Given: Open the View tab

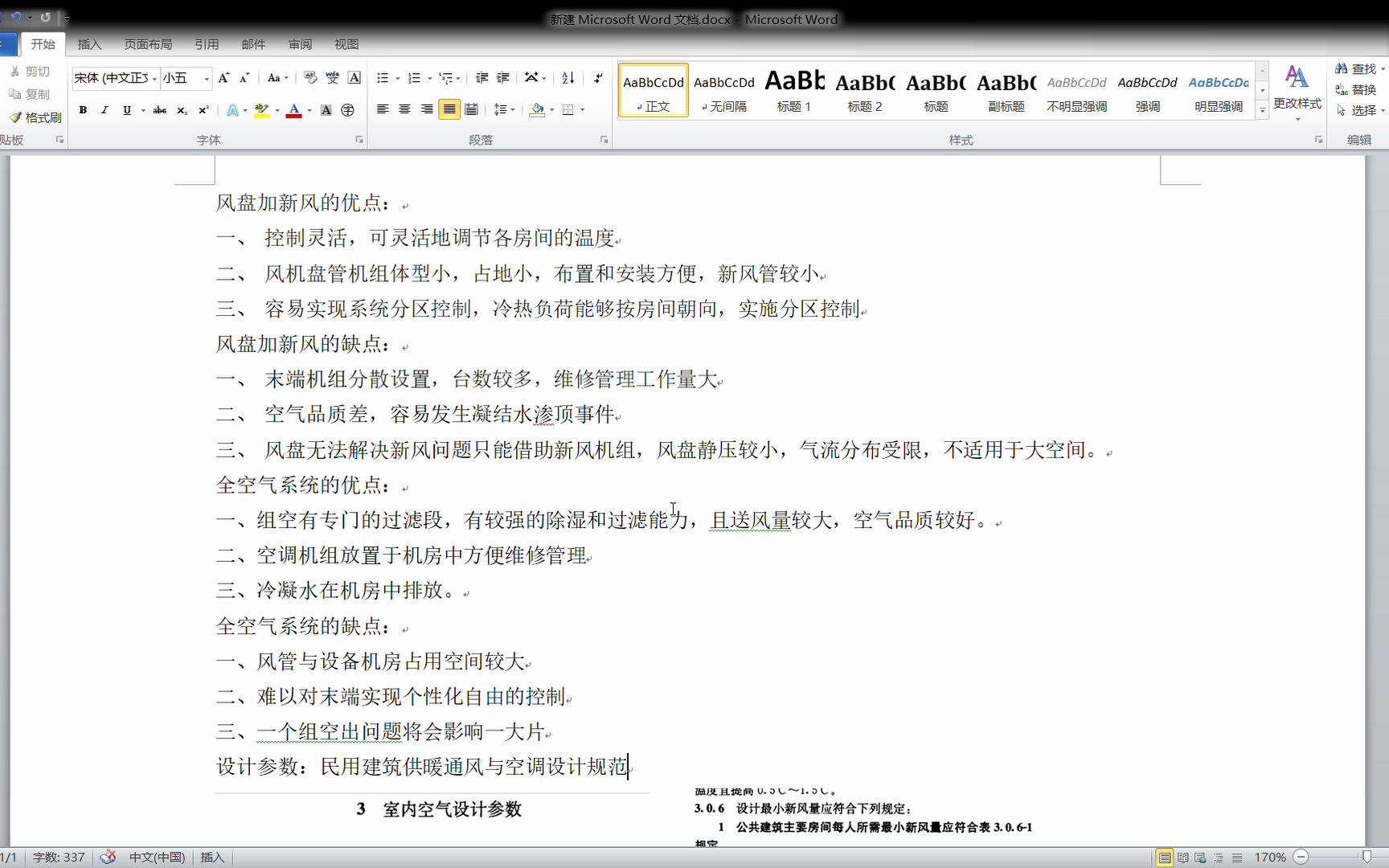Looking at the screenshot, I should [x=346, y=44].
